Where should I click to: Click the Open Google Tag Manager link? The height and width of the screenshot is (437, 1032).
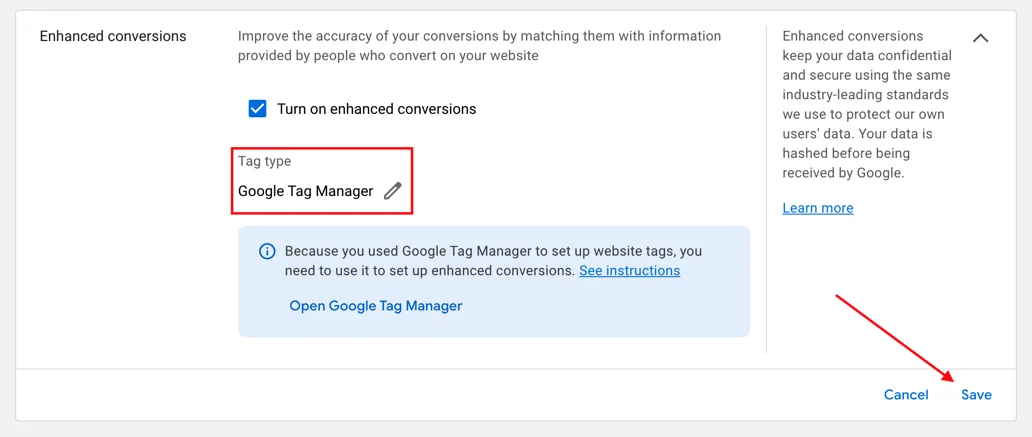click(375, 306)
